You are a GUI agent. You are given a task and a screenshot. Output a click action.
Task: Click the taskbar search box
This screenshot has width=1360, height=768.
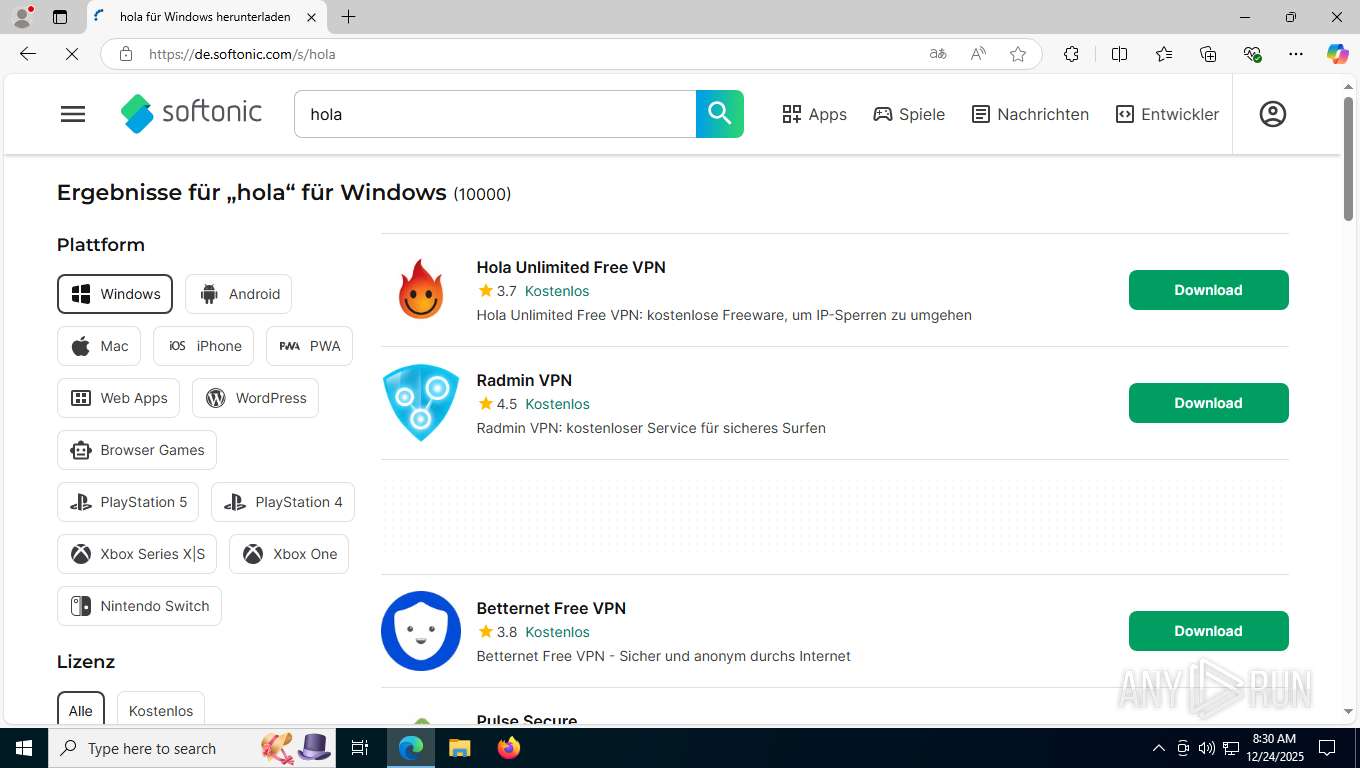pyautogui.click(x=193, y=748)
